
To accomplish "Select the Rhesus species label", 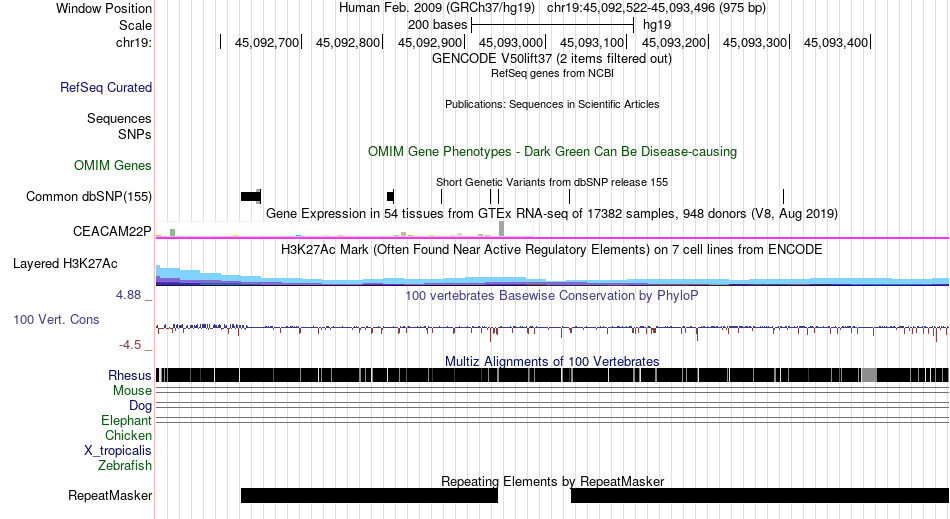I will [x=130, y=375].
